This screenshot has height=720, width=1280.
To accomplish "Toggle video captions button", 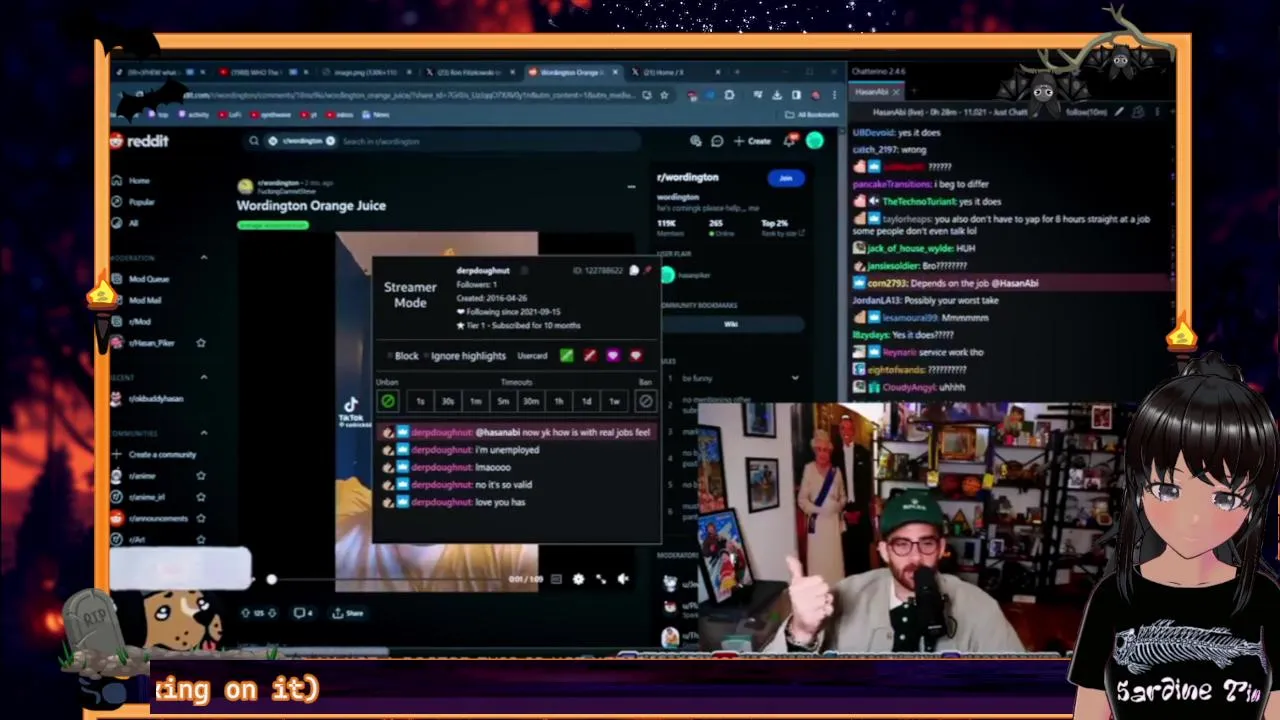I will [x=555, y=579].
